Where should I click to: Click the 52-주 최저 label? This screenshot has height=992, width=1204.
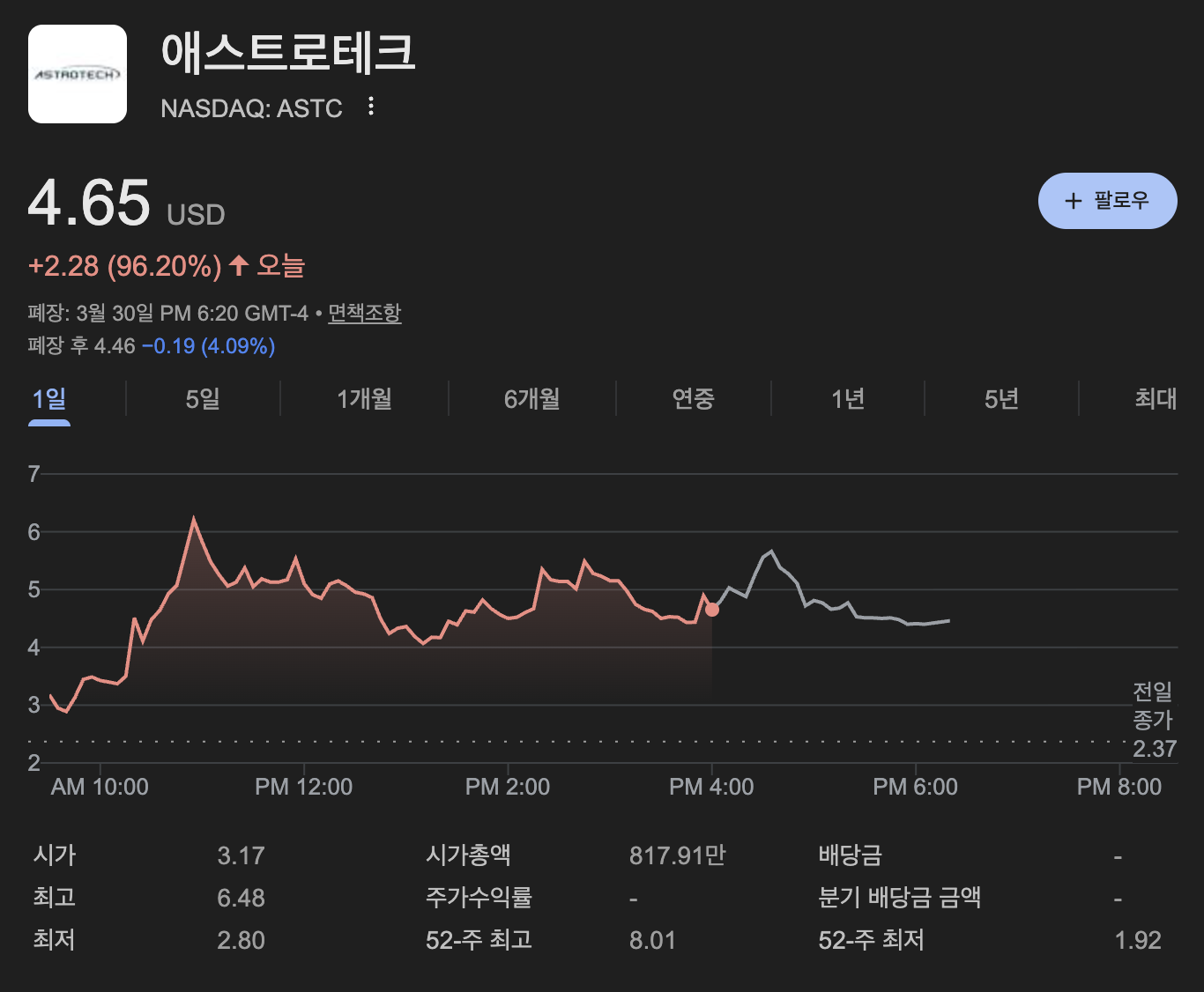click(871, 940)
